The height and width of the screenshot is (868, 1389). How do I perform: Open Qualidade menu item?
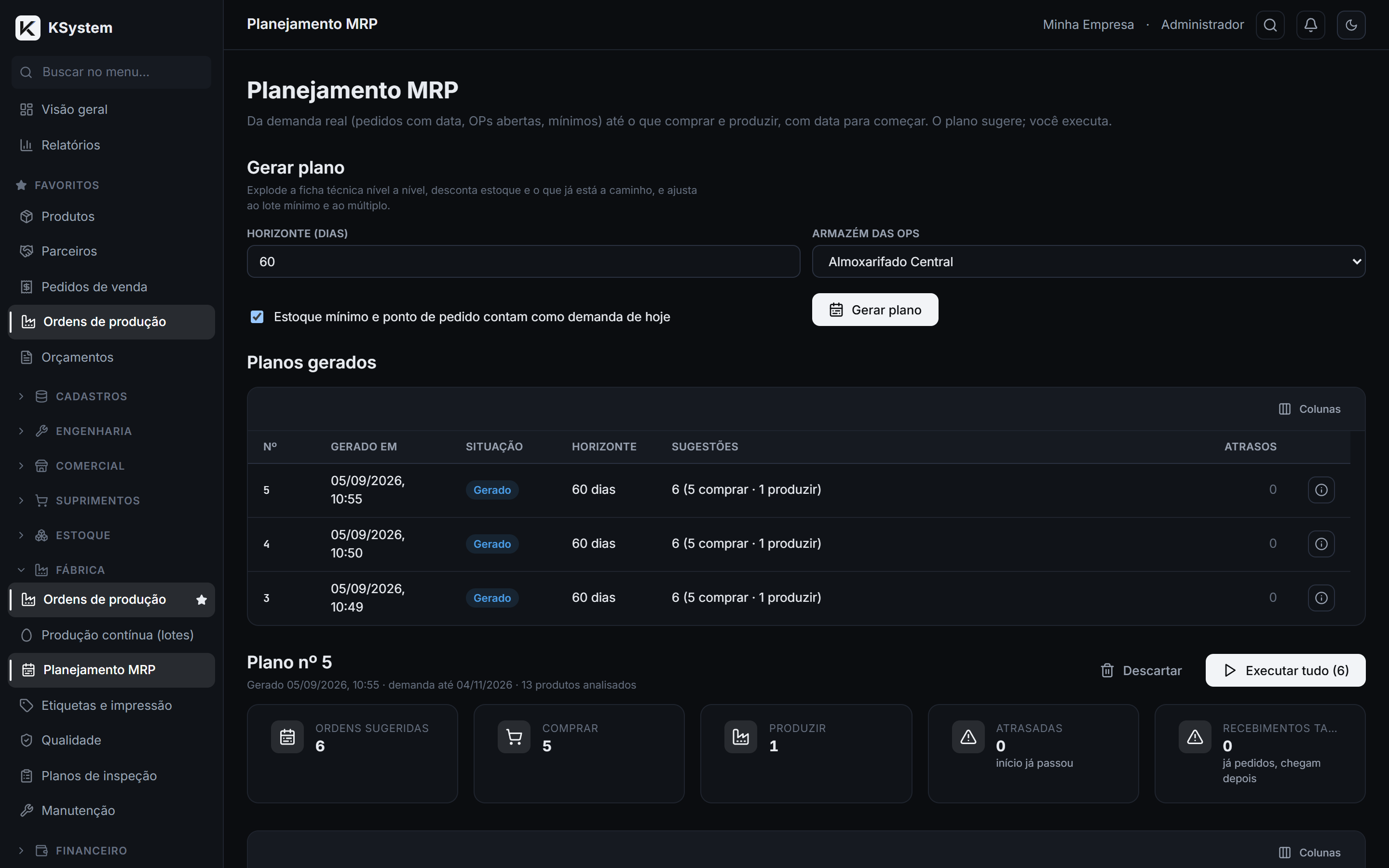(111, 740)
